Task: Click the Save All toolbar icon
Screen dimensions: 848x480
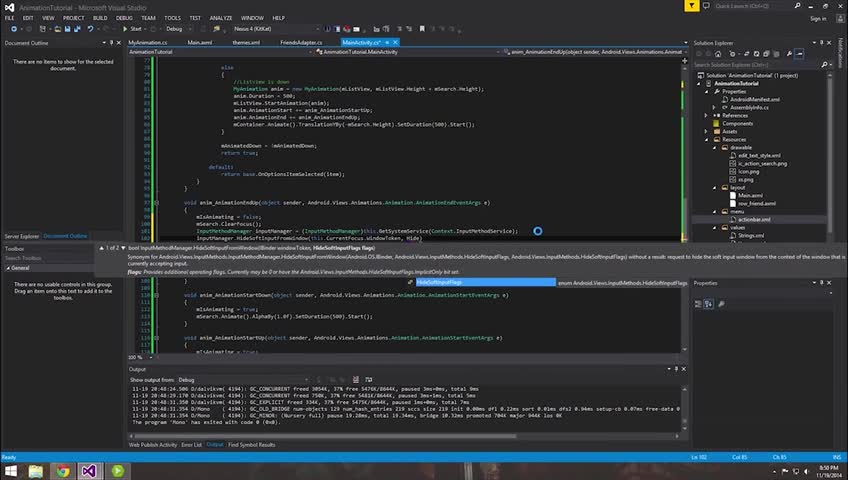Action: (77, 29)
